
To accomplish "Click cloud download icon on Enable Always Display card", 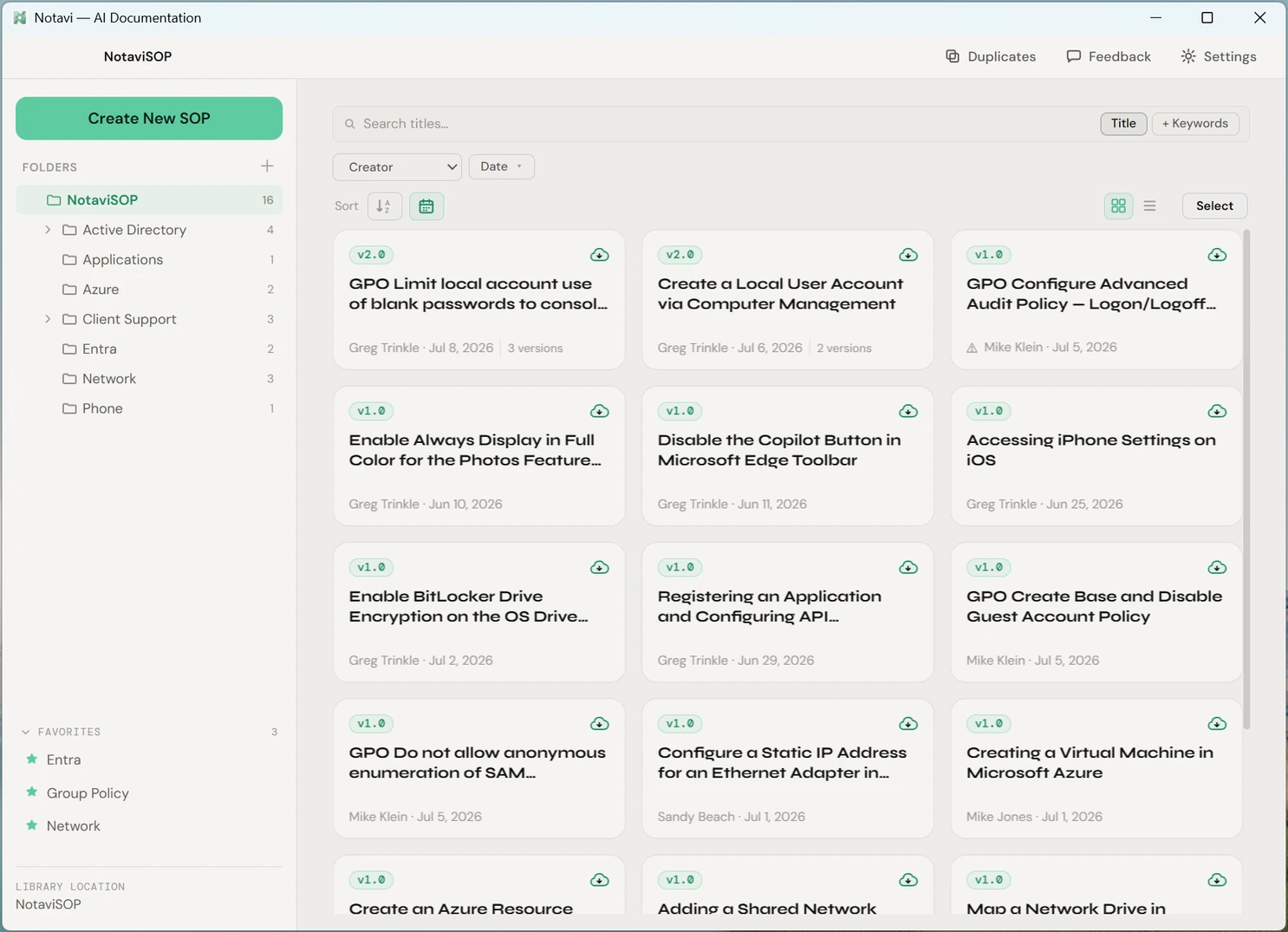I will [x=599, y=411].
